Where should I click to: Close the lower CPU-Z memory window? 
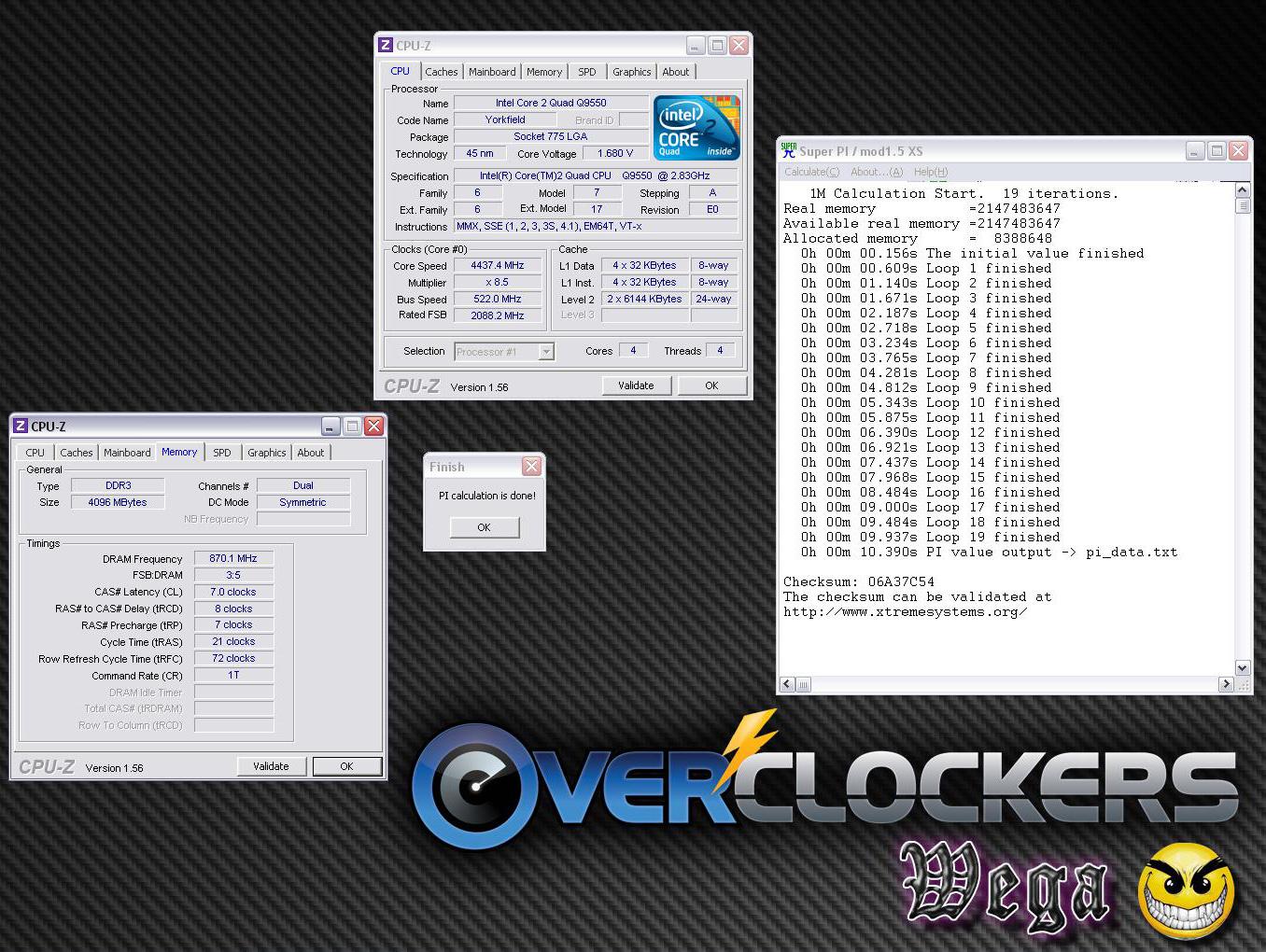pos(373,426)
